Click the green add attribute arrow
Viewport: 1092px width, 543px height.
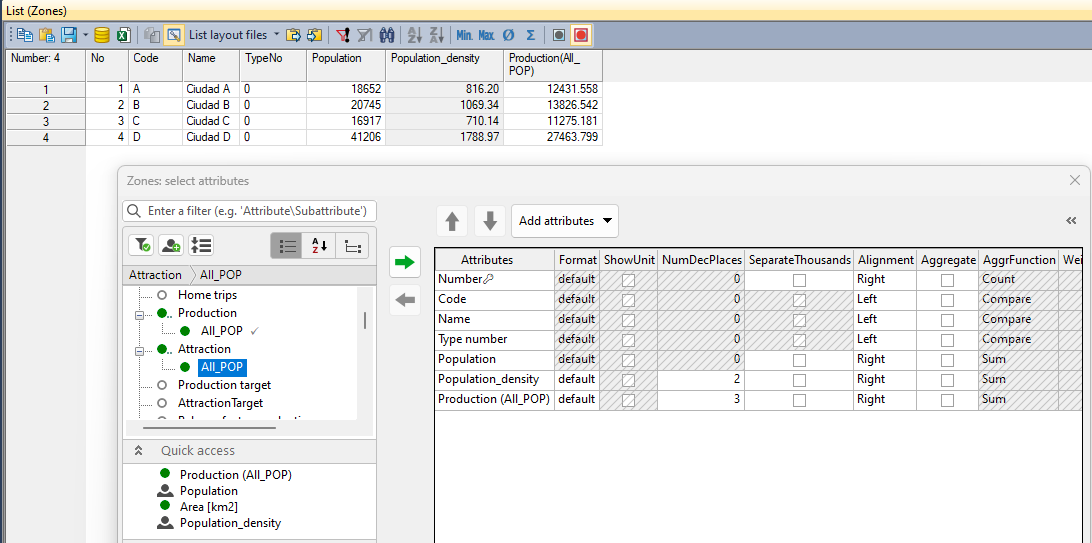coord(404,262)
